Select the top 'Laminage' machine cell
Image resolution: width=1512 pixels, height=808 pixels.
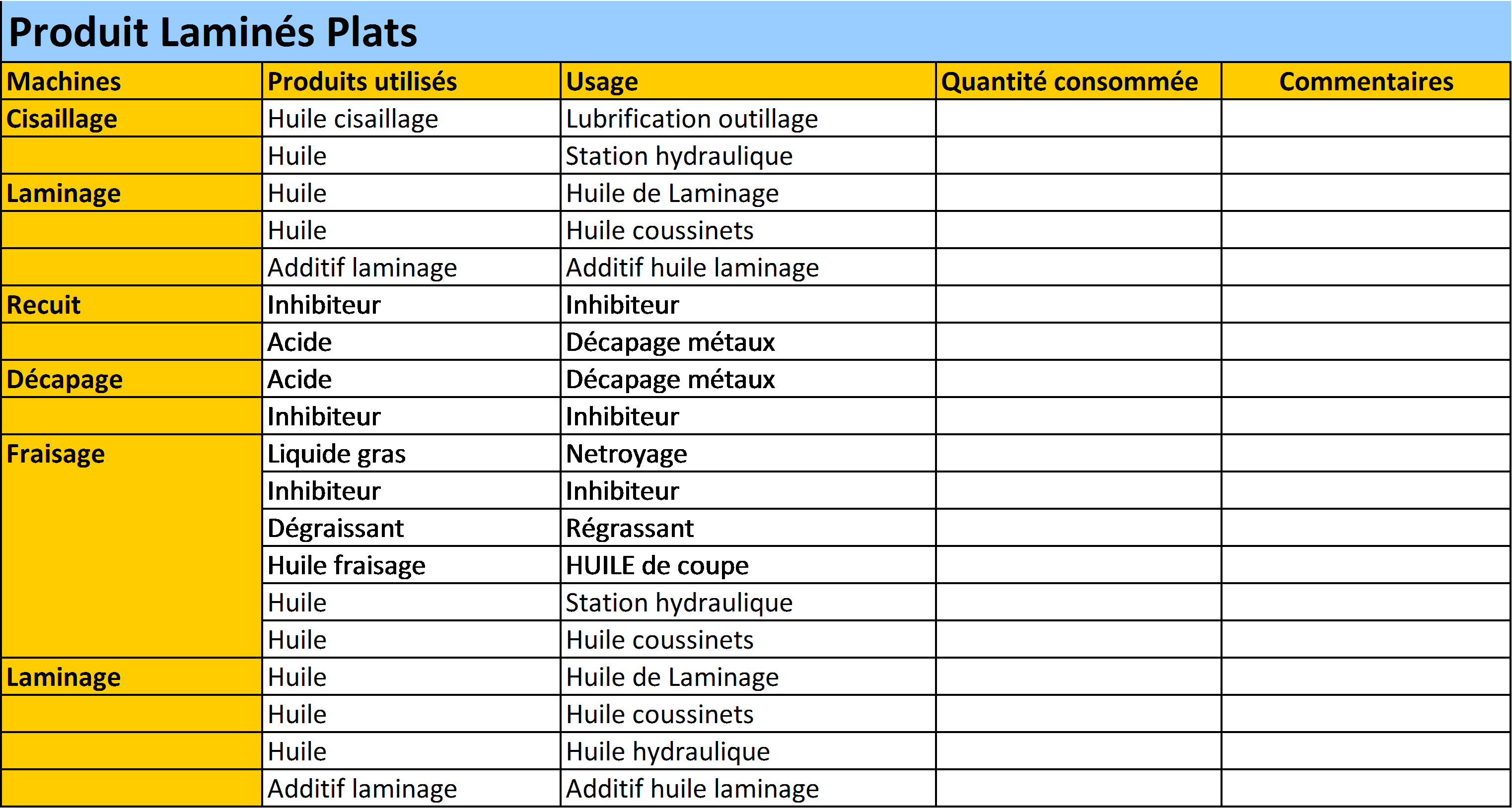(x=64, y=194)
